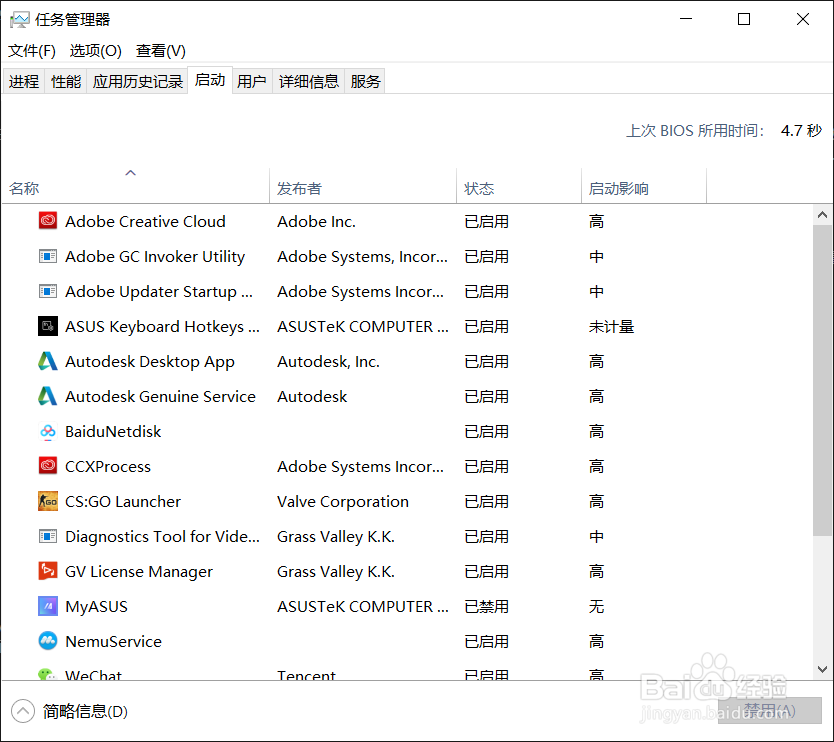The width and height of the screenshot is (834, 742).
Task: Click 高 impact of BaiduNetdisk
Action: (596, 431)
